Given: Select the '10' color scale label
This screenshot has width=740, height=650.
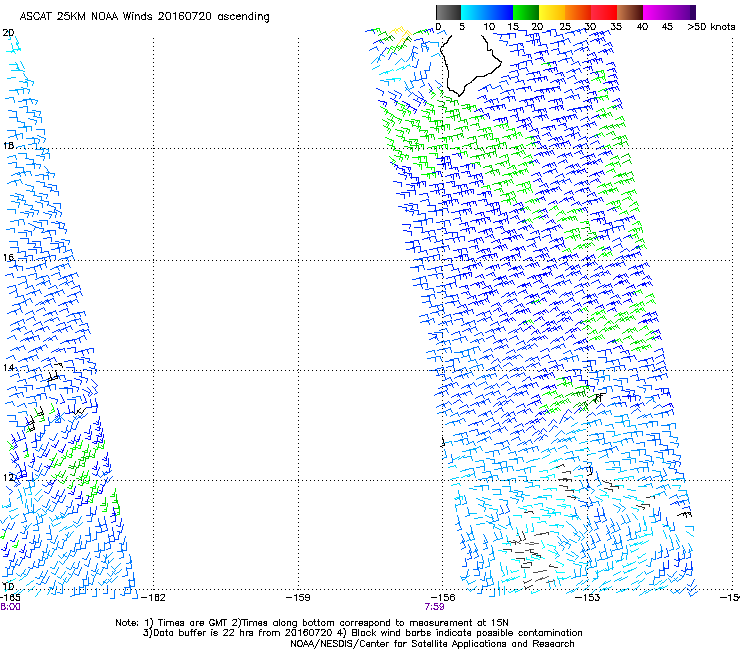Looking at the screenshot, I should 489,27.
